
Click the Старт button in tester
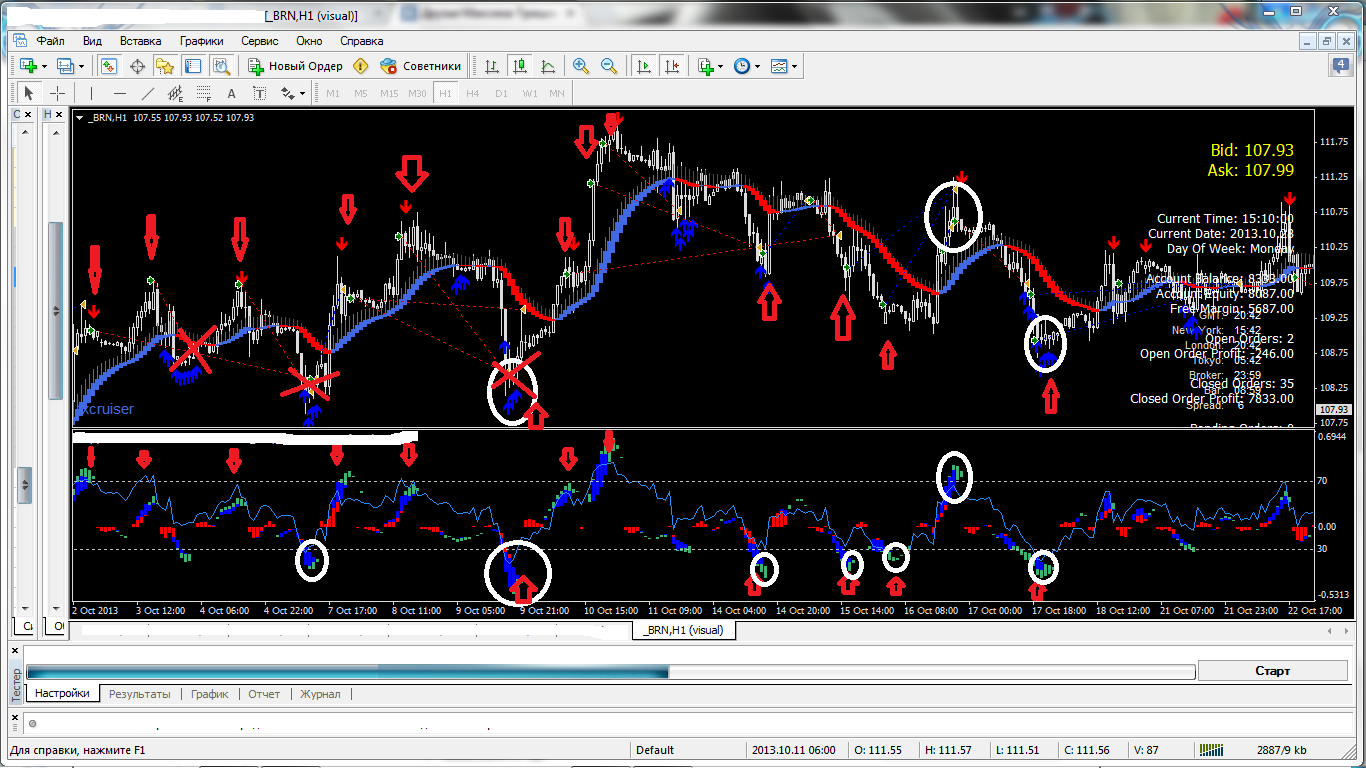coord(1272,671)
